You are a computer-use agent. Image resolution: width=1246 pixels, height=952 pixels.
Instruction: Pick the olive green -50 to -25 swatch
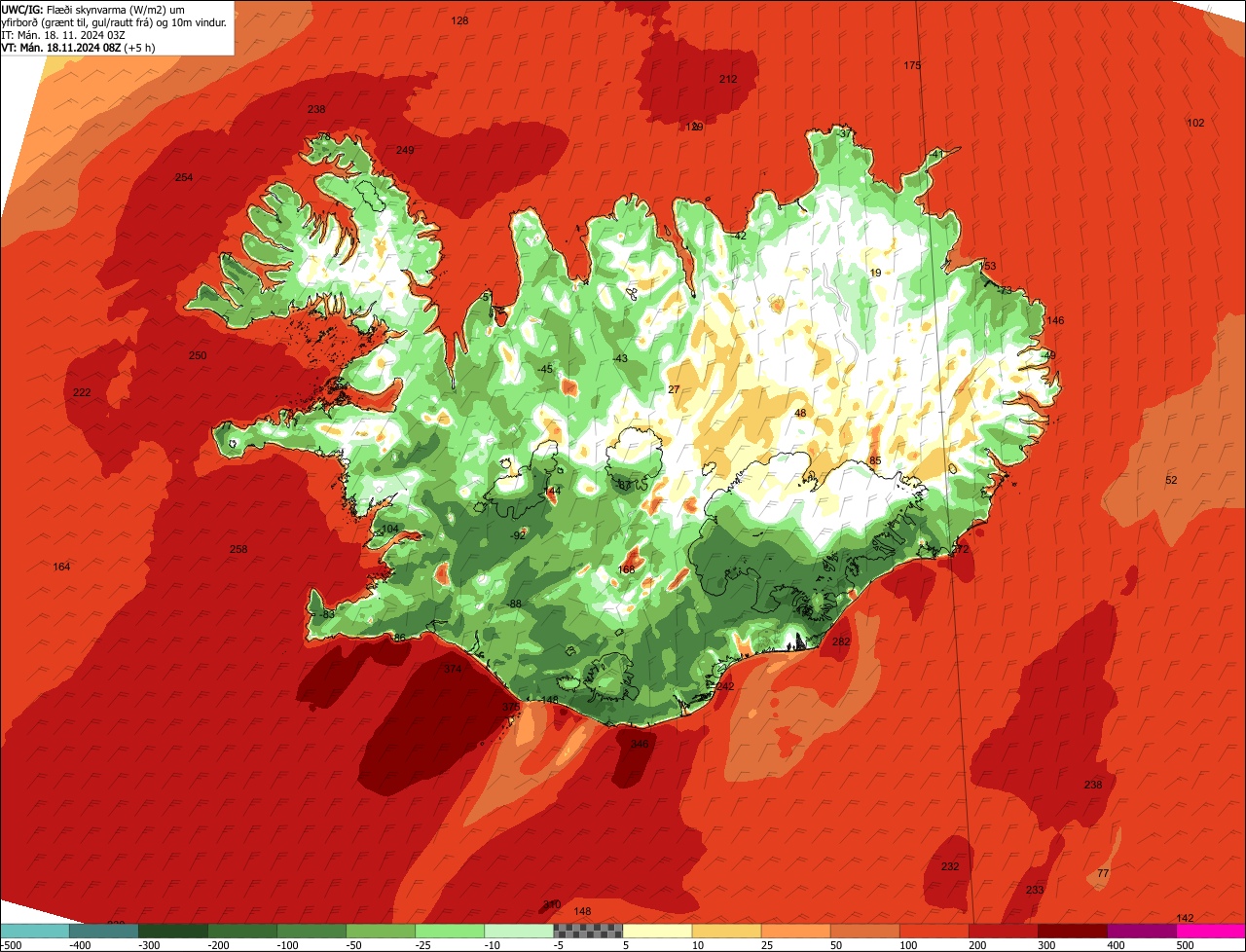380,931
